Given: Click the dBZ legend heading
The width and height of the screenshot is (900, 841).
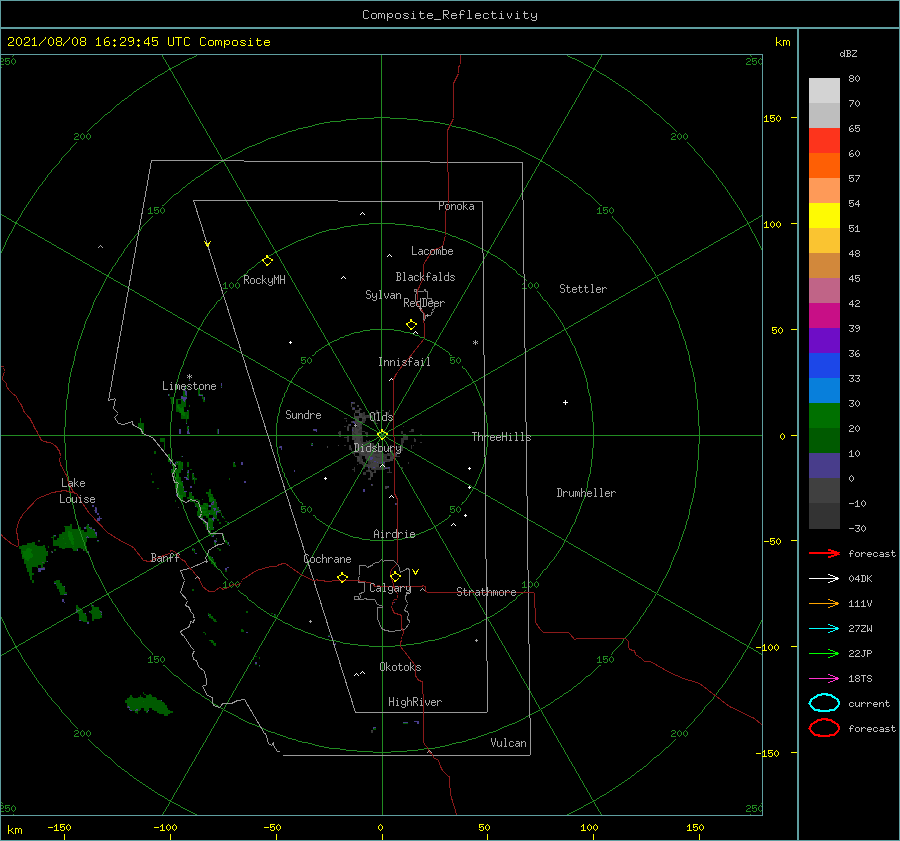Looking at the screenshot, I should click(848, 53).
